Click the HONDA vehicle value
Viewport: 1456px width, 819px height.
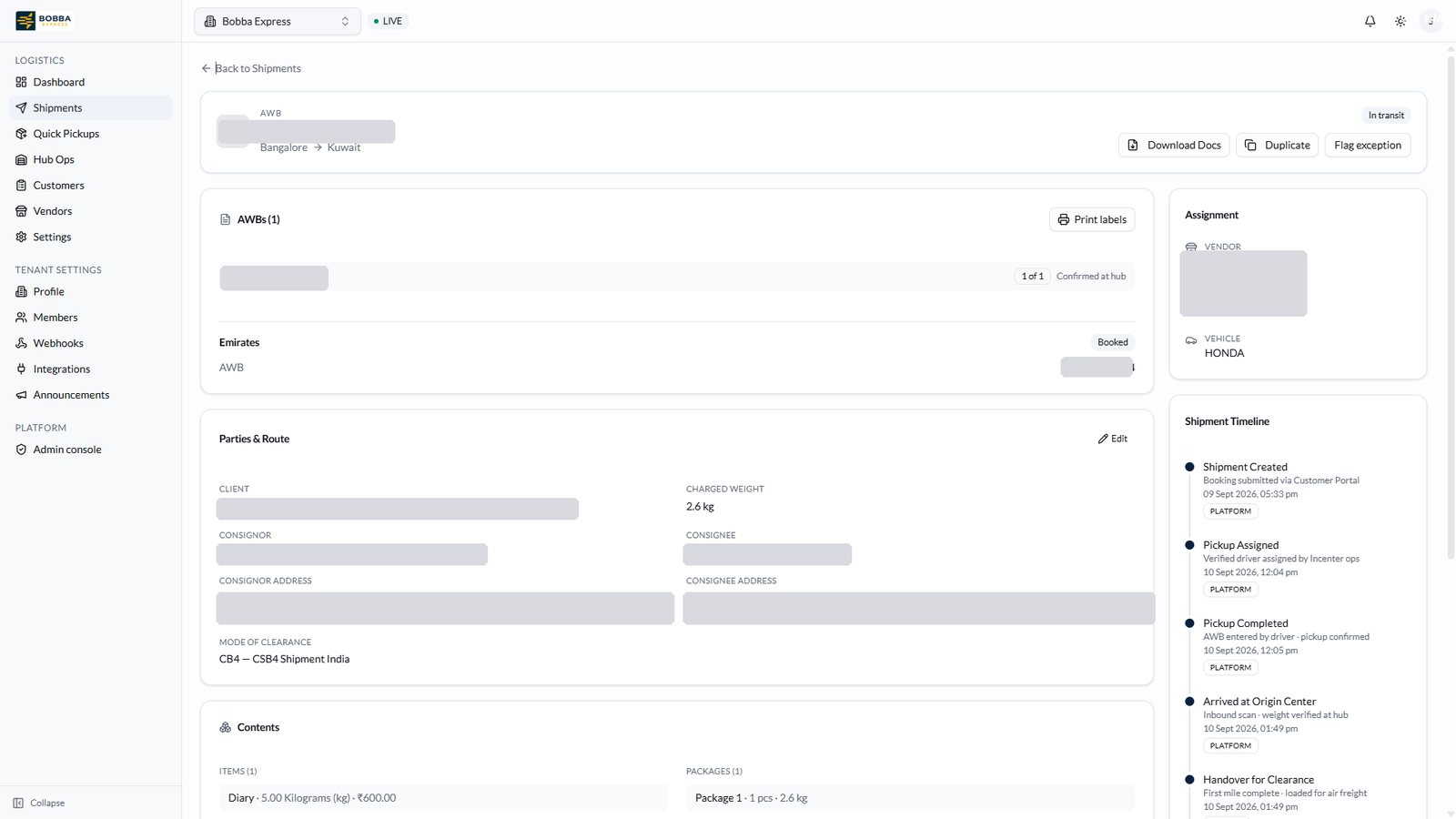[x=1224, y=353]
